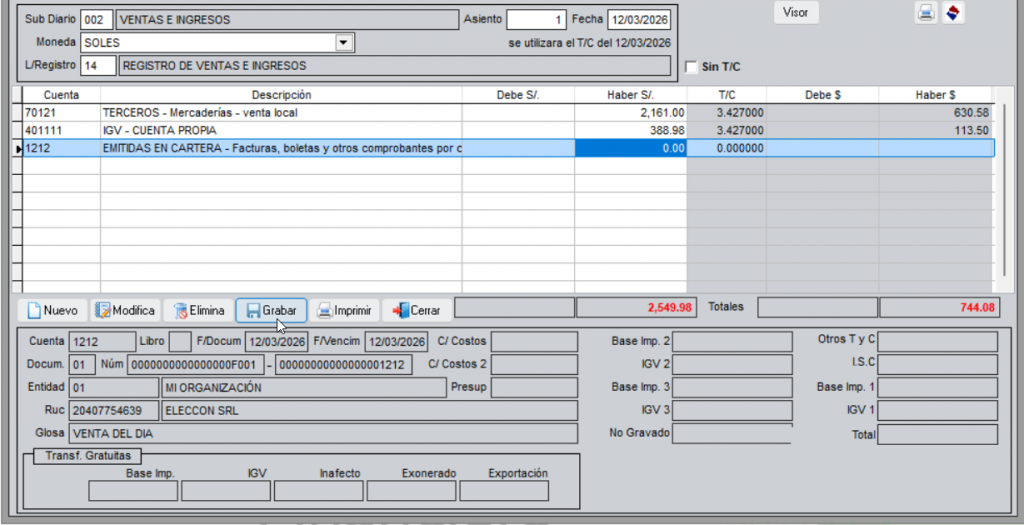
Task: Click the Exonerado field
Action: coord(411,491)
